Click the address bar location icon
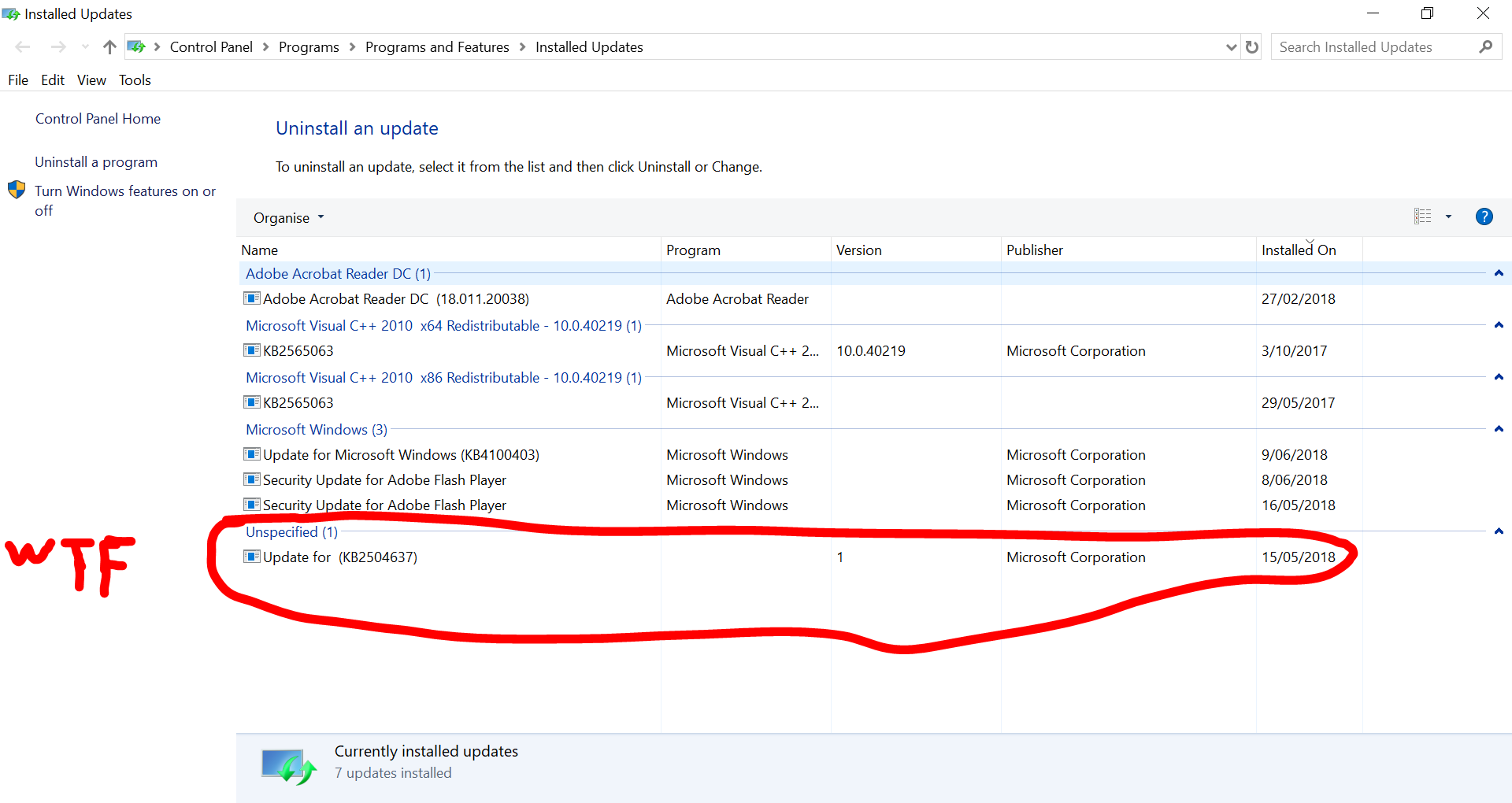 136,47
